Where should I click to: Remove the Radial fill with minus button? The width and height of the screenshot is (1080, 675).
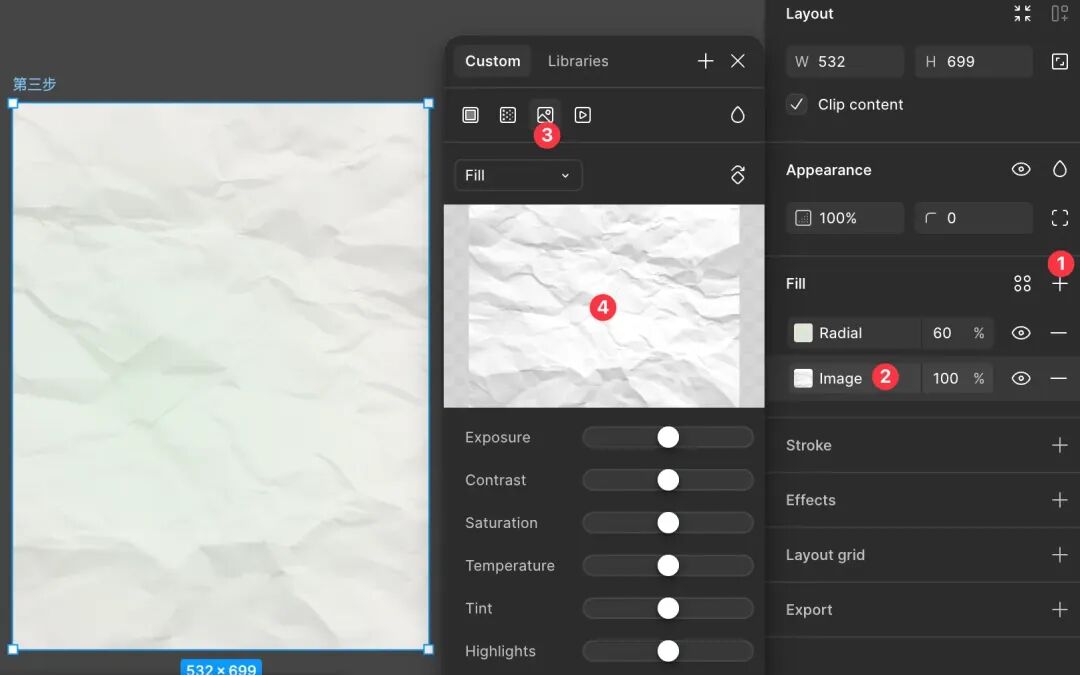(1059, 333)
